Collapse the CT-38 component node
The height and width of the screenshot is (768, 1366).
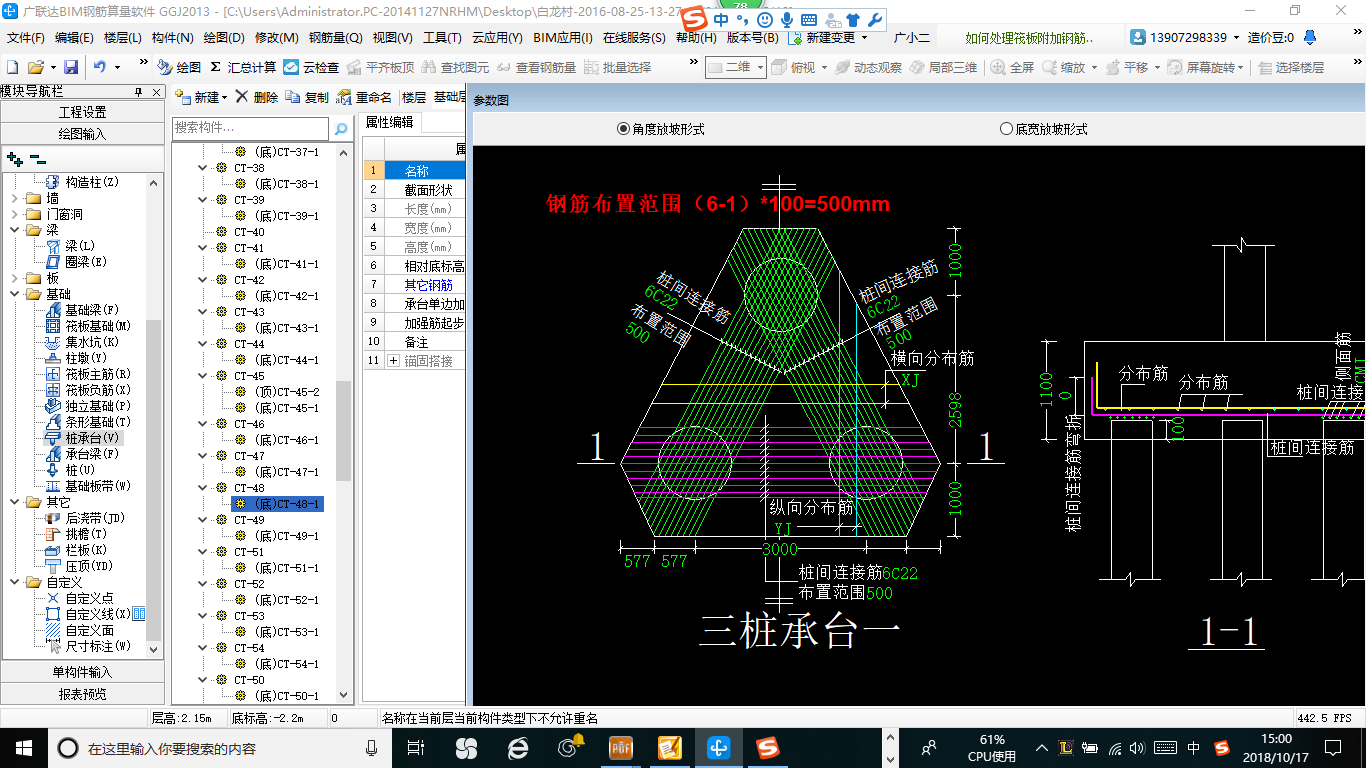[x=204, y=168]
